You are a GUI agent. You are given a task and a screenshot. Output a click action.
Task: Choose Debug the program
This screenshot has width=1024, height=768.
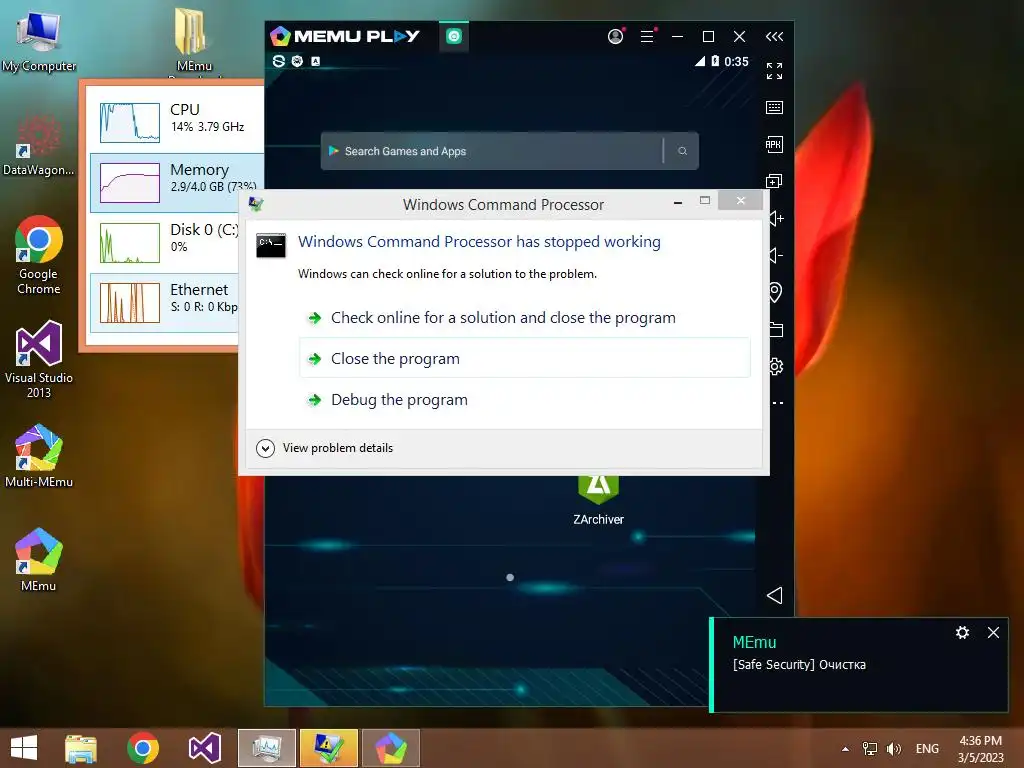(524, 399)
